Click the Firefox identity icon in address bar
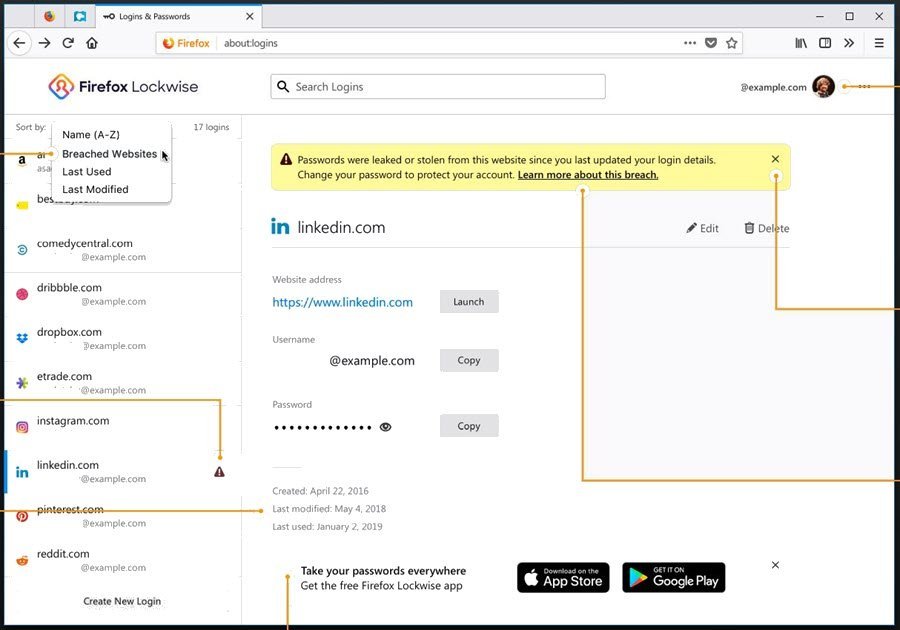The height and width of the screenshot is (630, 900). (186, 43)
